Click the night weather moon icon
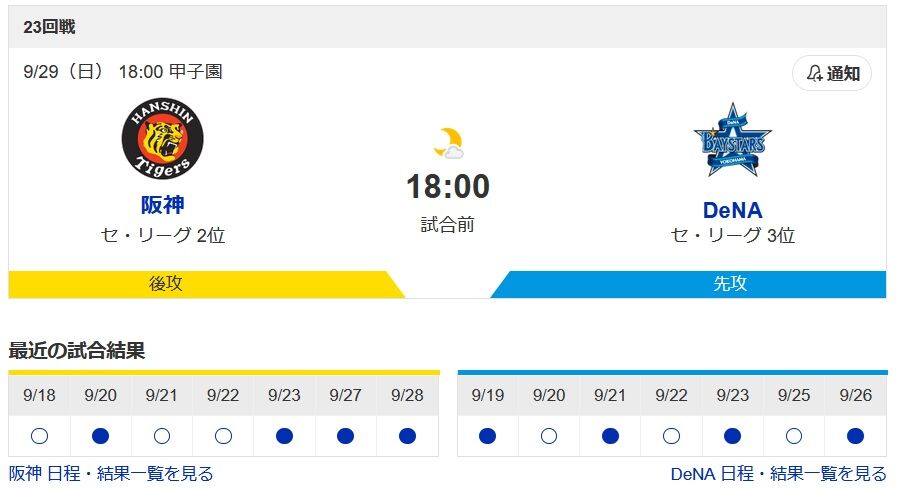897x488 pixels. 448,143
